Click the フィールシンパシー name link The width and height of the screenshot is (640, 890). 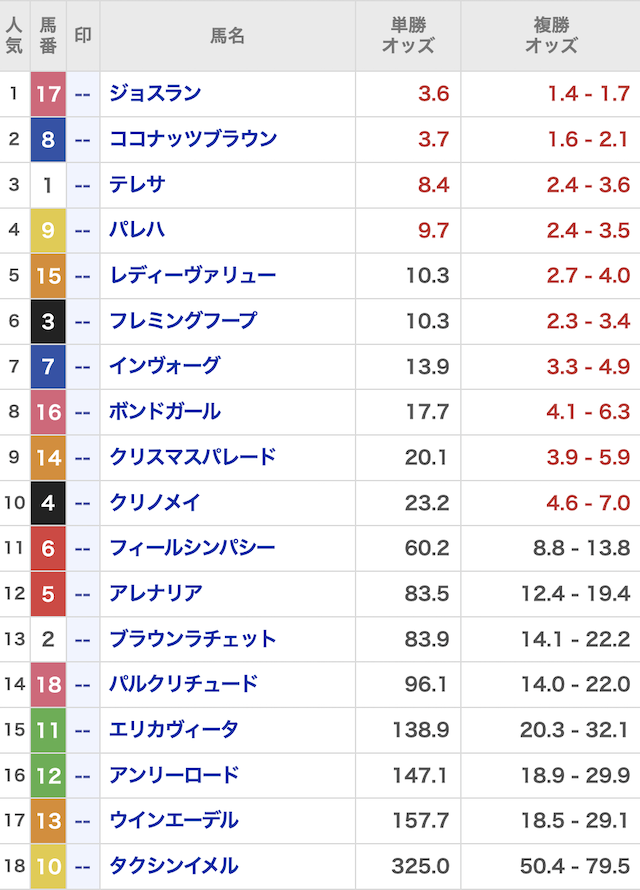pos(192,548)
